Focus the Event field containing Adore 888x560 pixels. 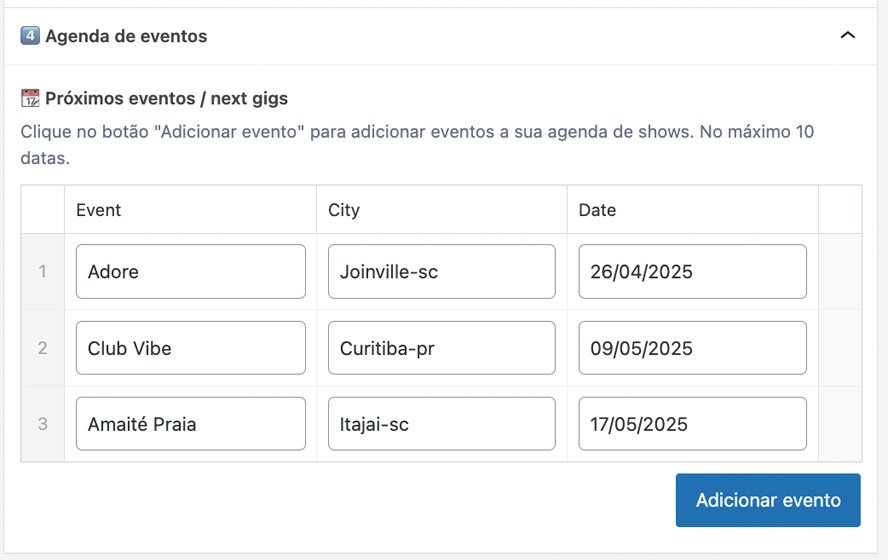(190, 272)
